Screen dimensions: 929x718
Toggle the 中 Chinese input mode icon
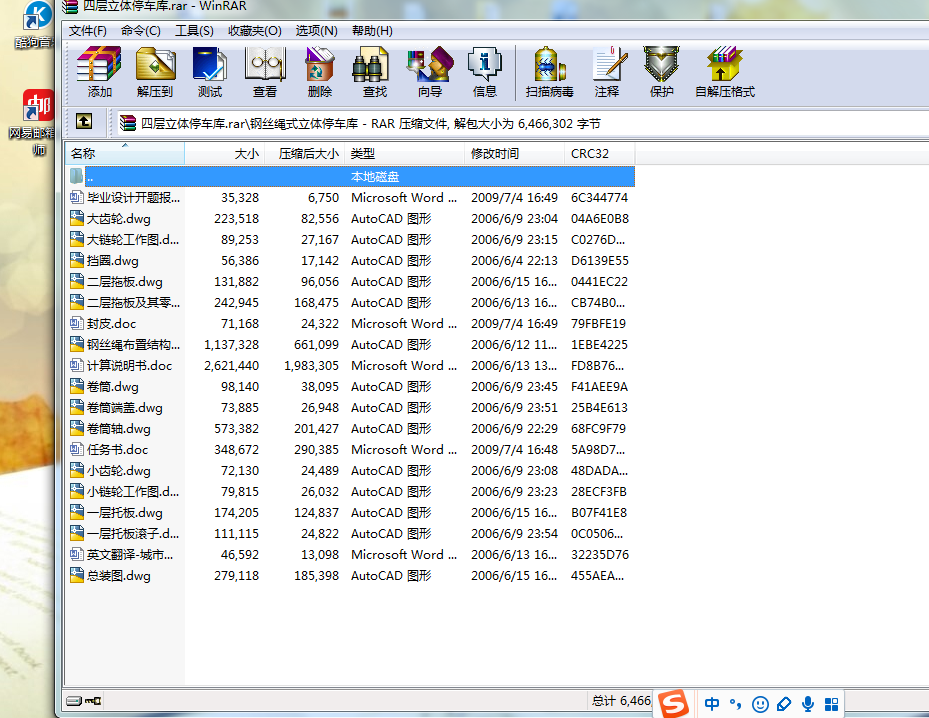coord(712,704)
